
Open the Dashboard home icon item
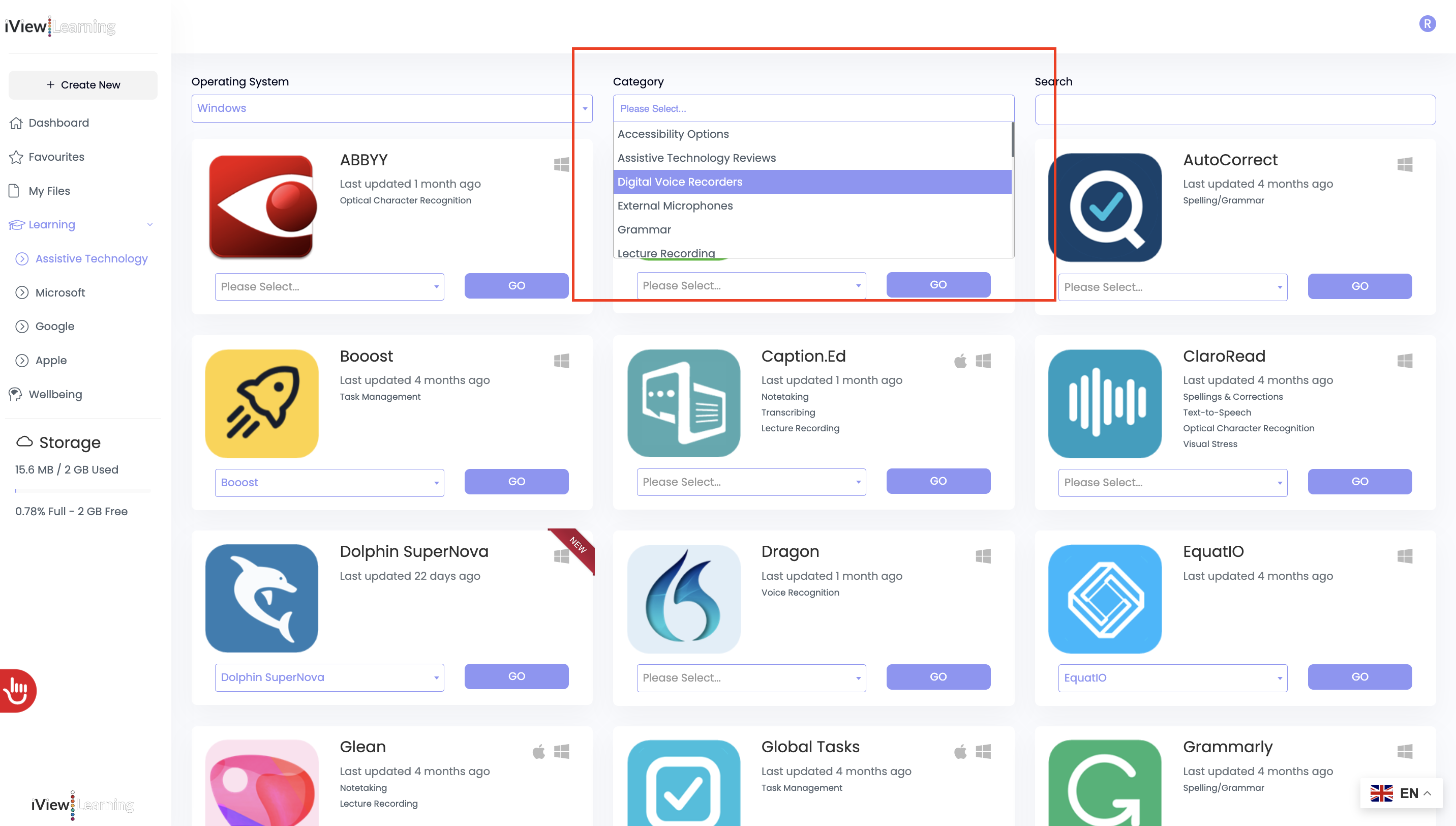coord(49,123)
